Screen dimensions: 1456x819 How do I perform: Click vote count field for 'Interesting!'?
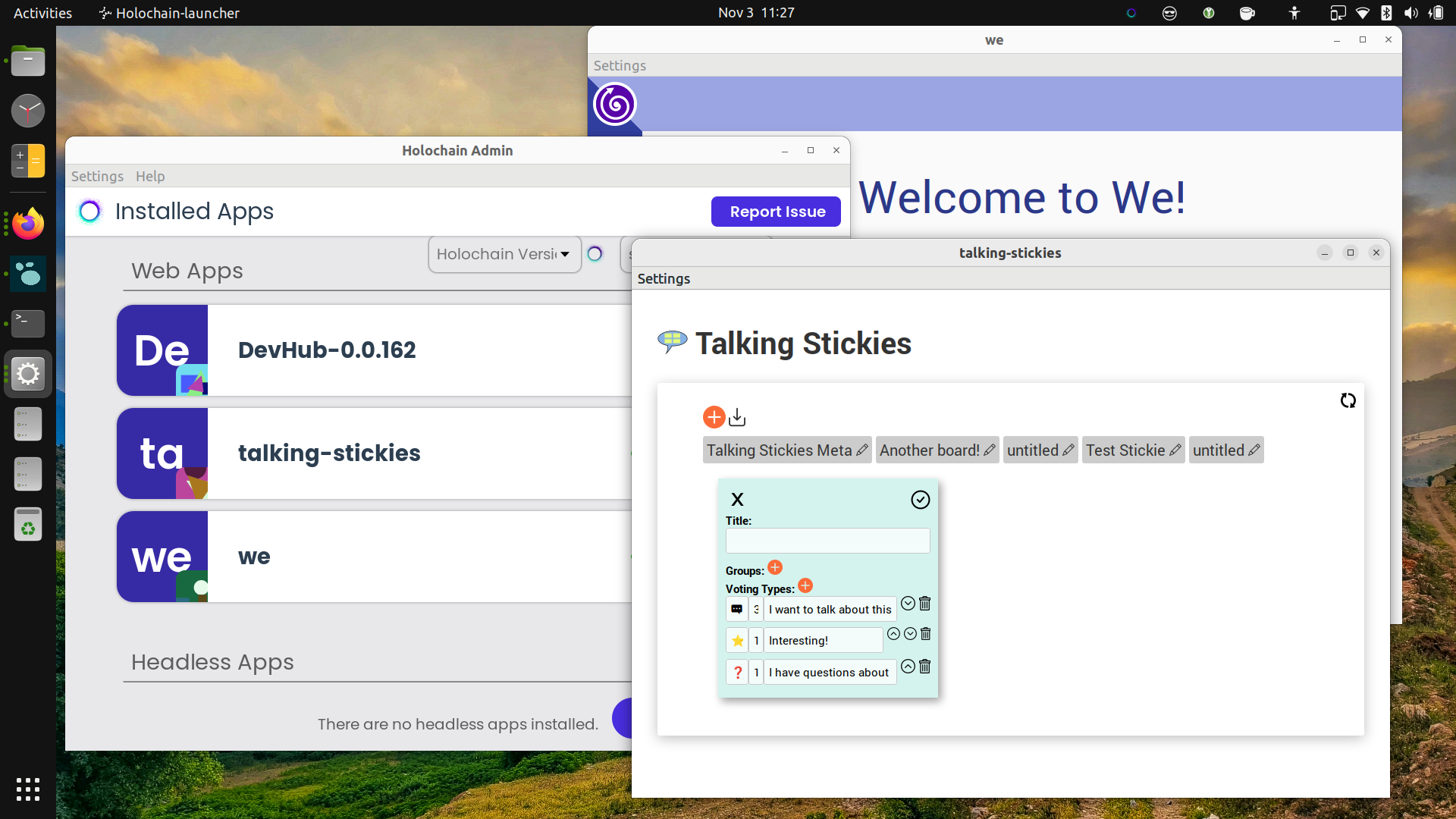coord(756,641)
